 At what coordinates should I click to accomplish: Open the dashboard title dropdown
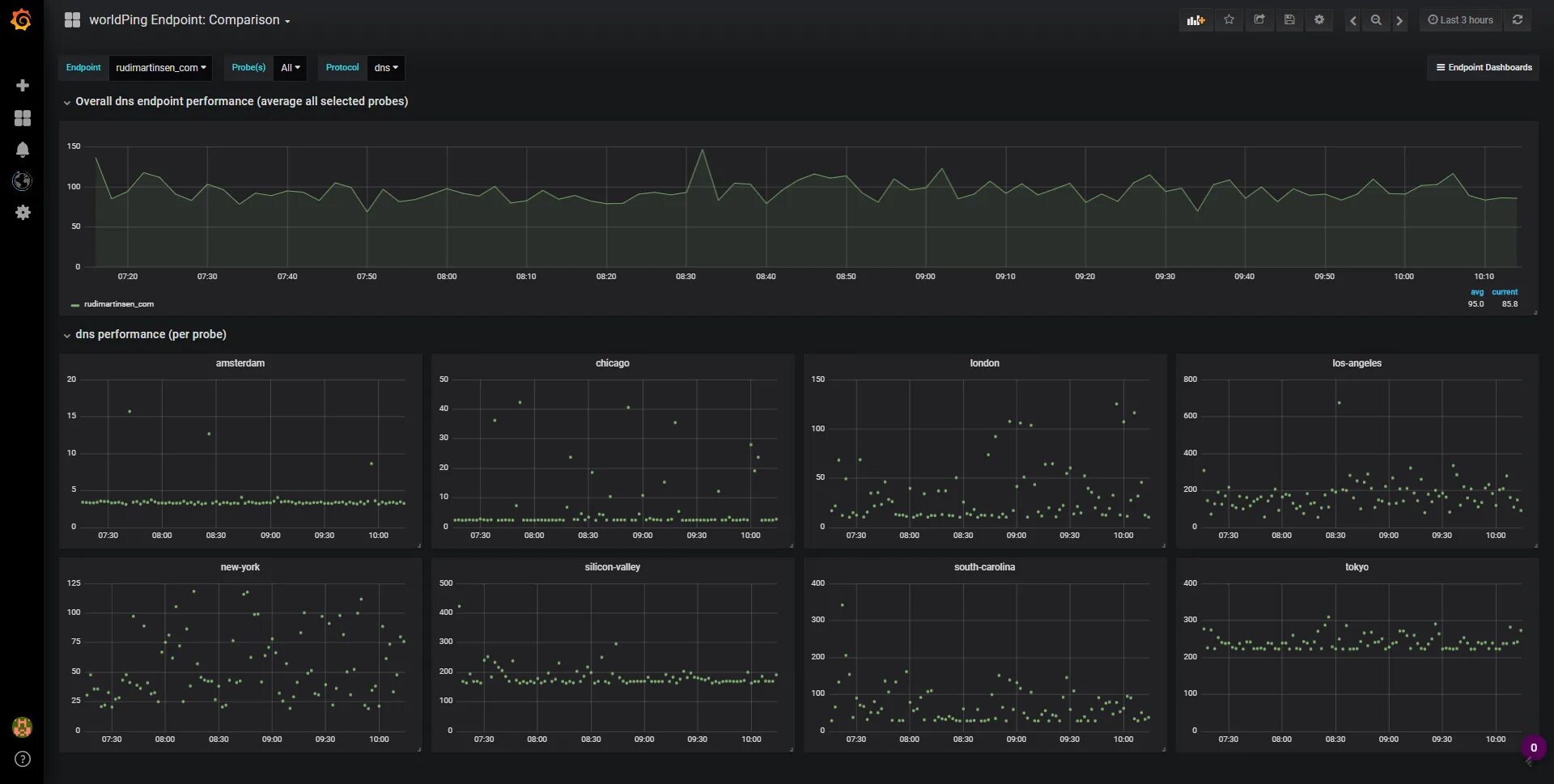(x=189, y=20)
